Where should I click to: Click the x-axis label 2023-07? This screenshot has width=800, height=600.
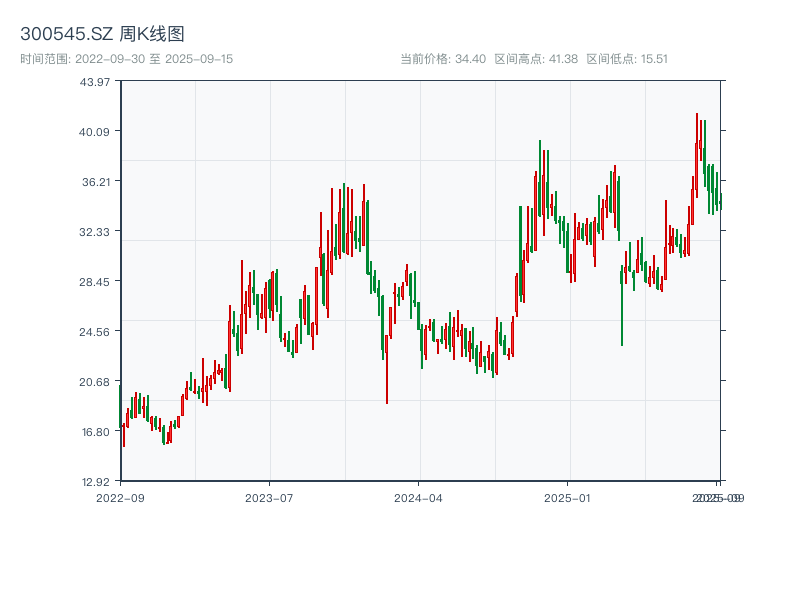click(269, 498)
